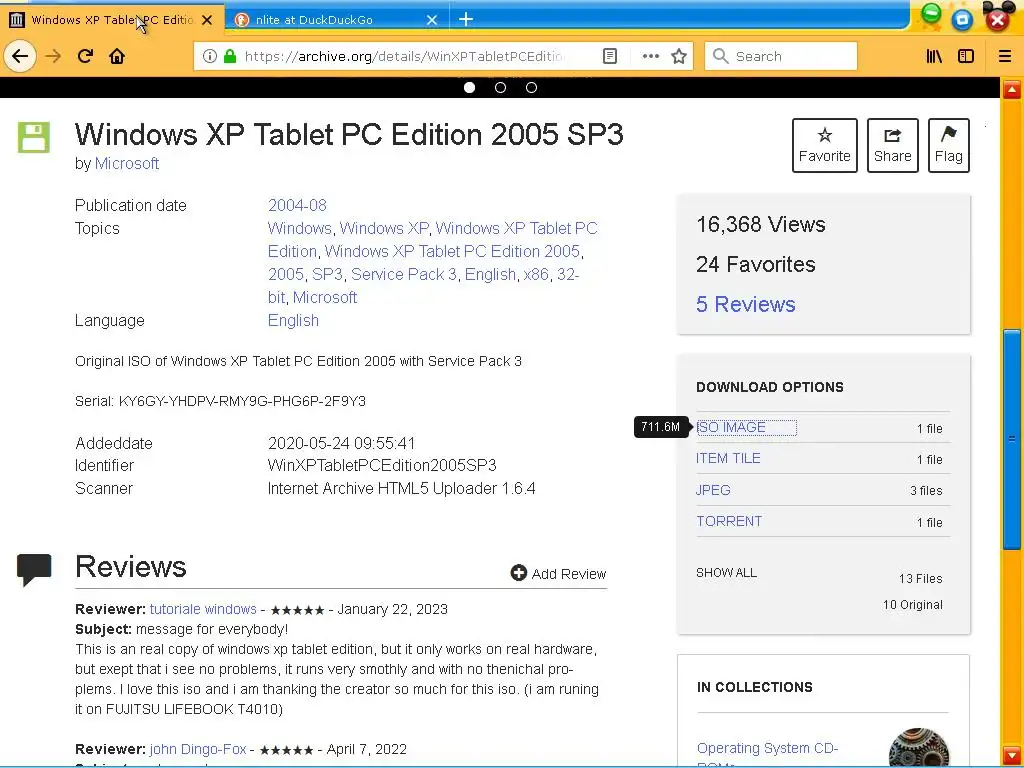Click the 10 Original count

click(x=912, y=605)
